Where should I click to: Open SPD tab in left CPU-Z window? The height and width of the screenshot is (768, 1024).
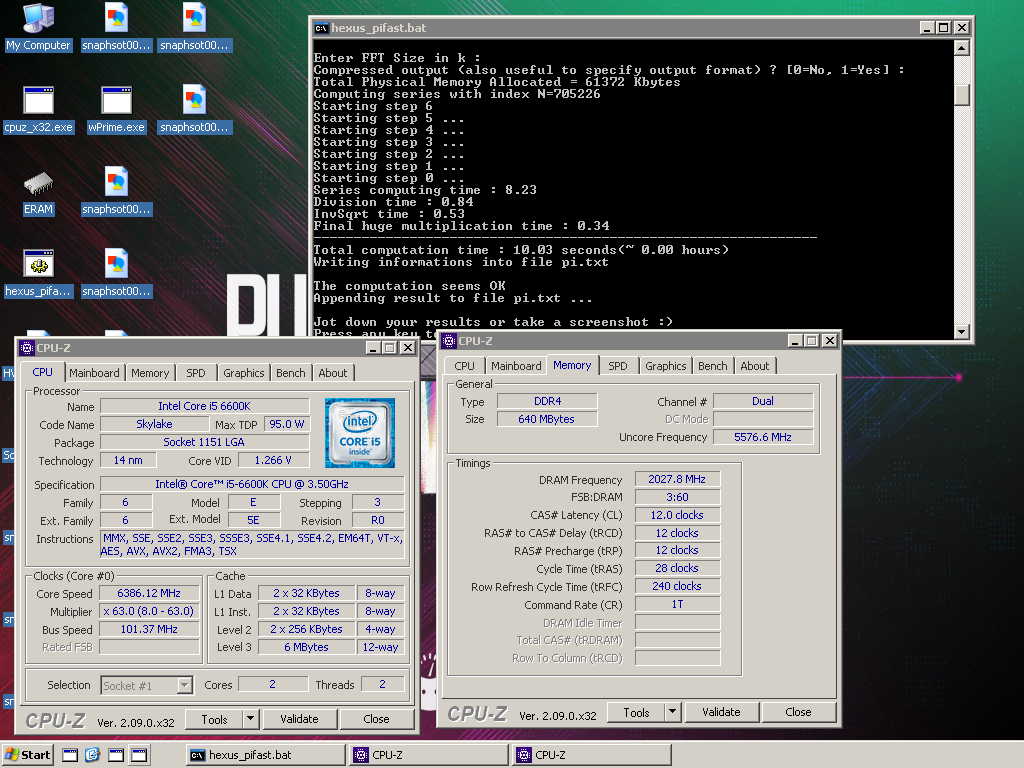pos(195,373)
